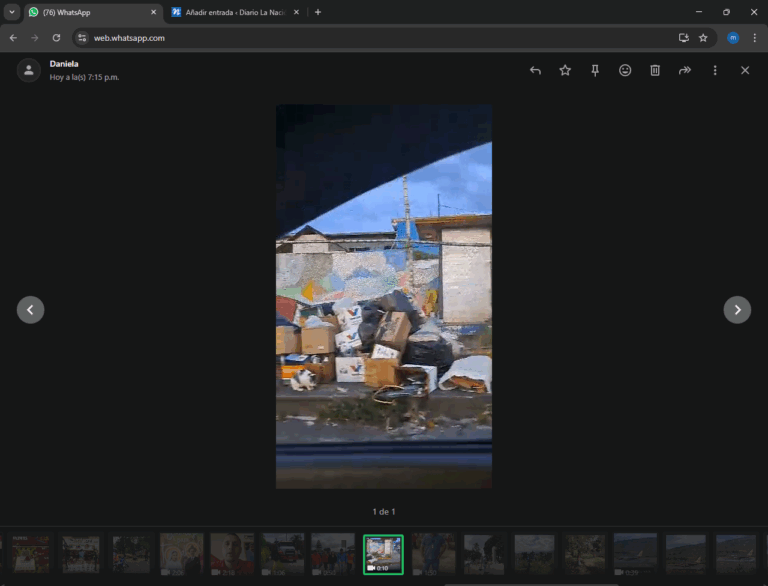Open the viewer's three-dot more options menu
This screenshot has height=586, width=768.
715,70
